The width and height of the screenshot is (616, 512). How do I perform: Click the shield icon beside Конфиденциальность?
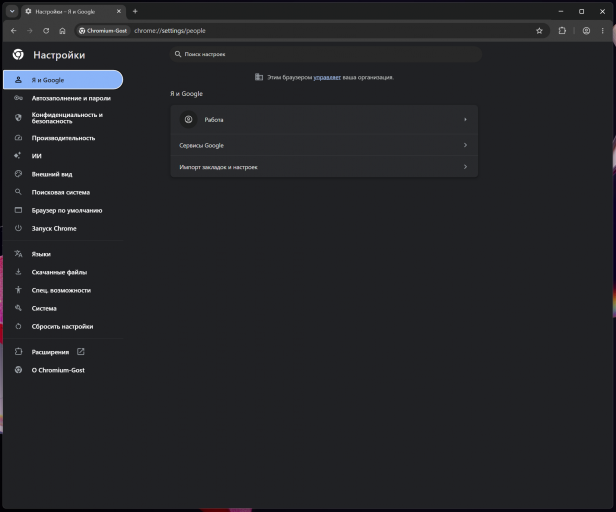[x=18, y=117]
